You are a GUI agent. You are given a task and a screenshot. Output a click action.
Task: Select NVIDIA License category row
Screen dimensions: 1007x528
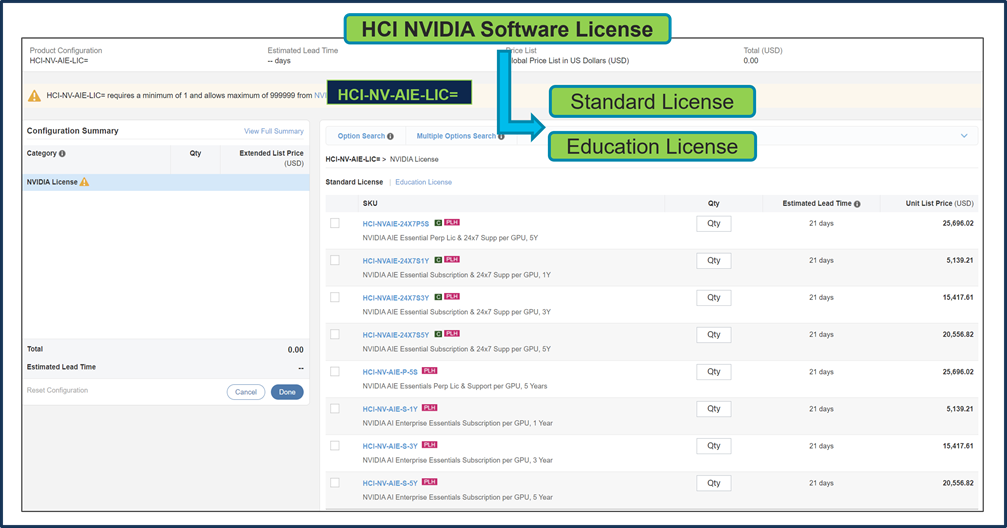(x=166, y=182)
